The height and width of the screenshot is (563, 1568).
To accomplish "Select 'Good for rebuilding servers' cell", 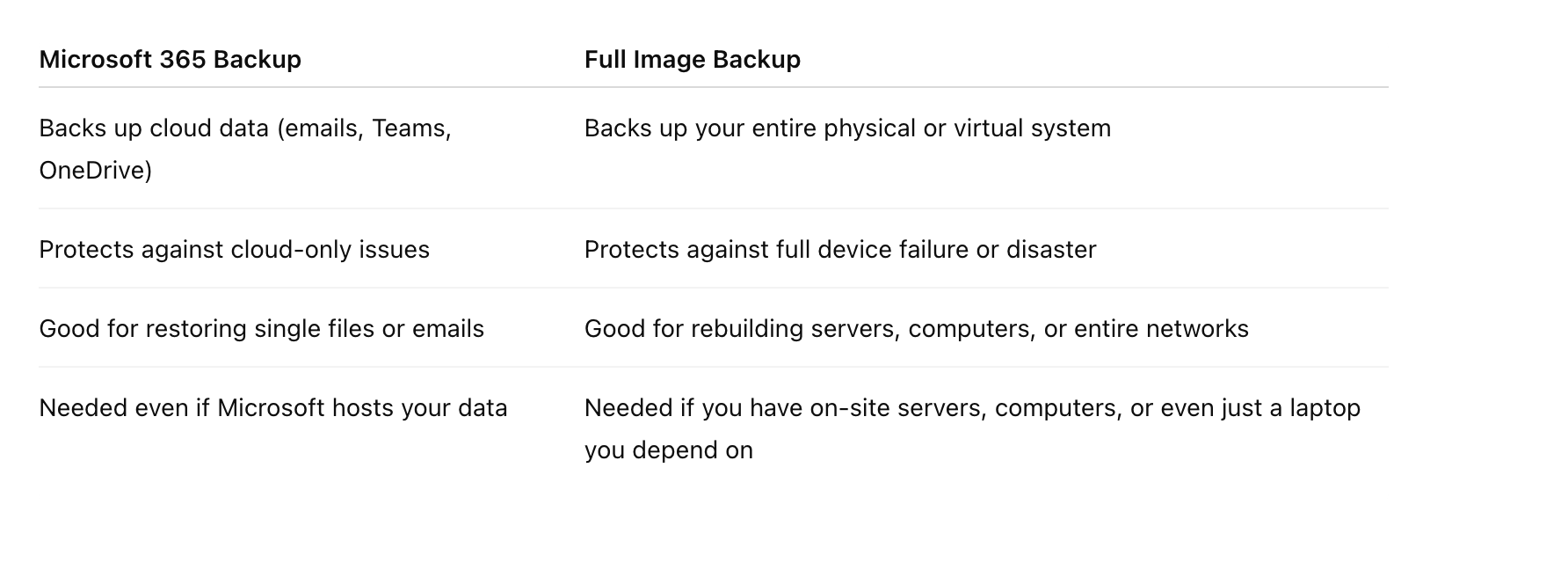I will [917, 329].
